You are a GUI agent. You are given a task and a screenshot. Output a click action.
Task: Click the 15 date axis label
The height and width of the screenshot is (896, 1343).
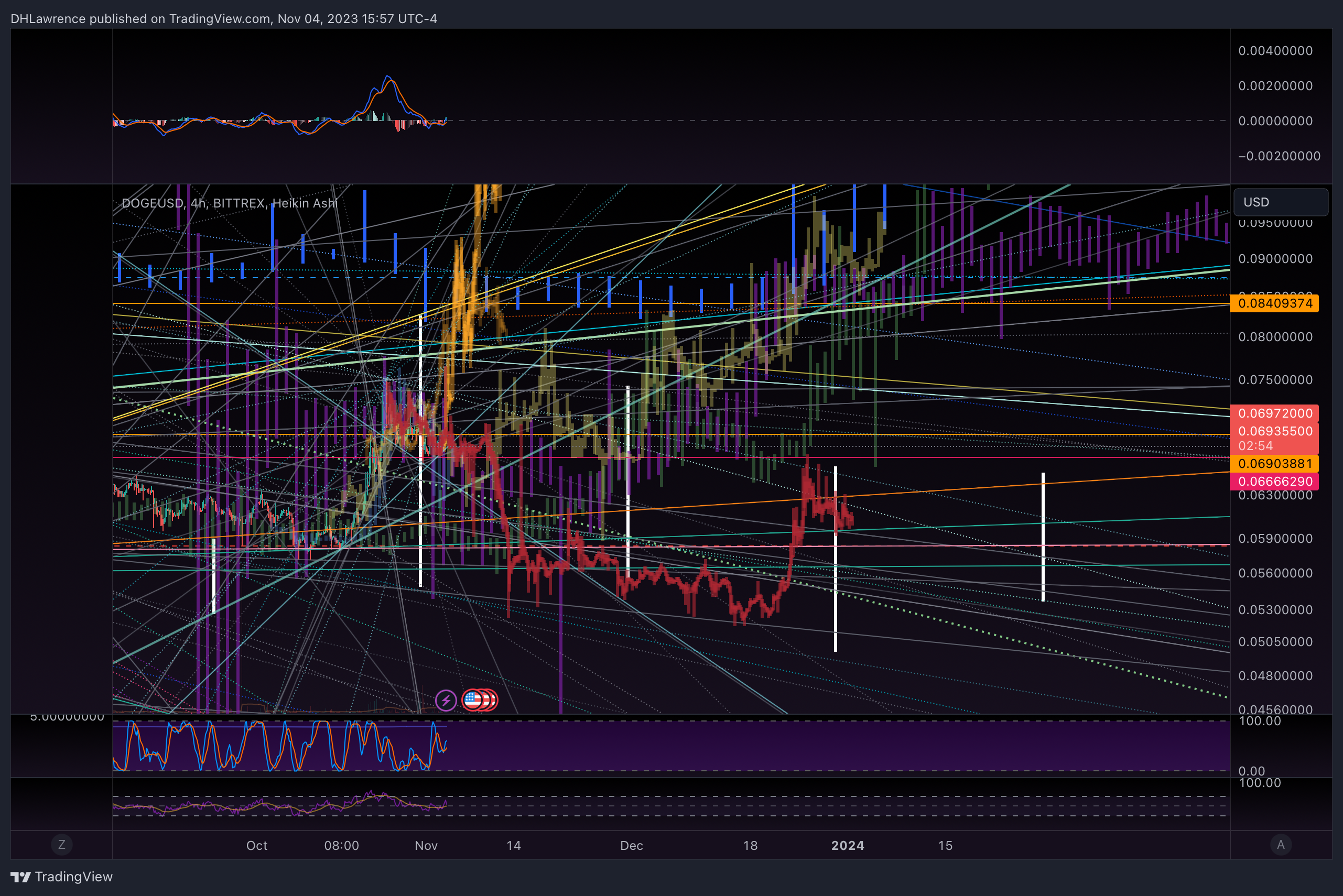(x=945, y=846)
